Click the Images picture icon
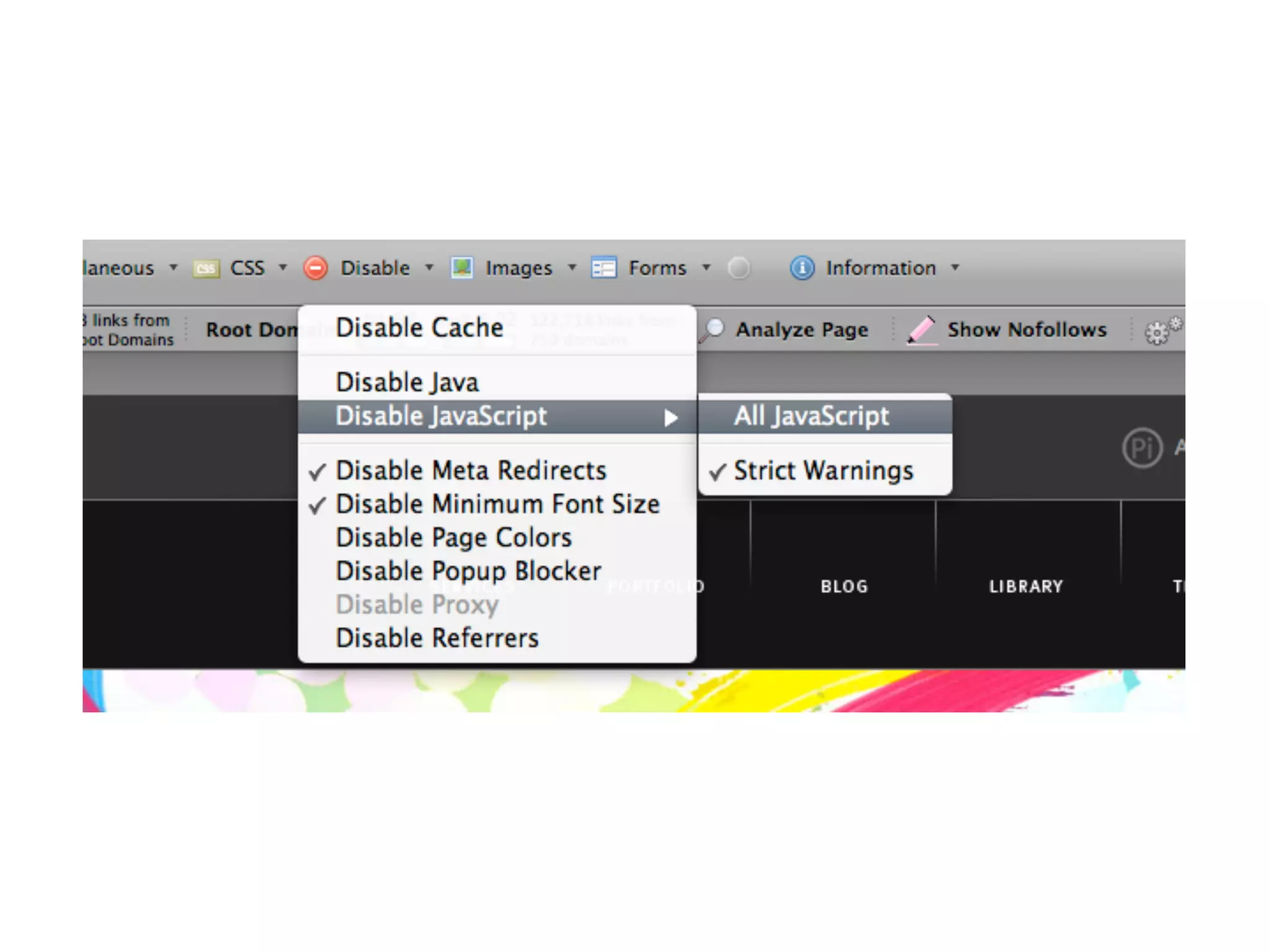Viewport: 1270px width, 952px height. [x=462, y=268]
